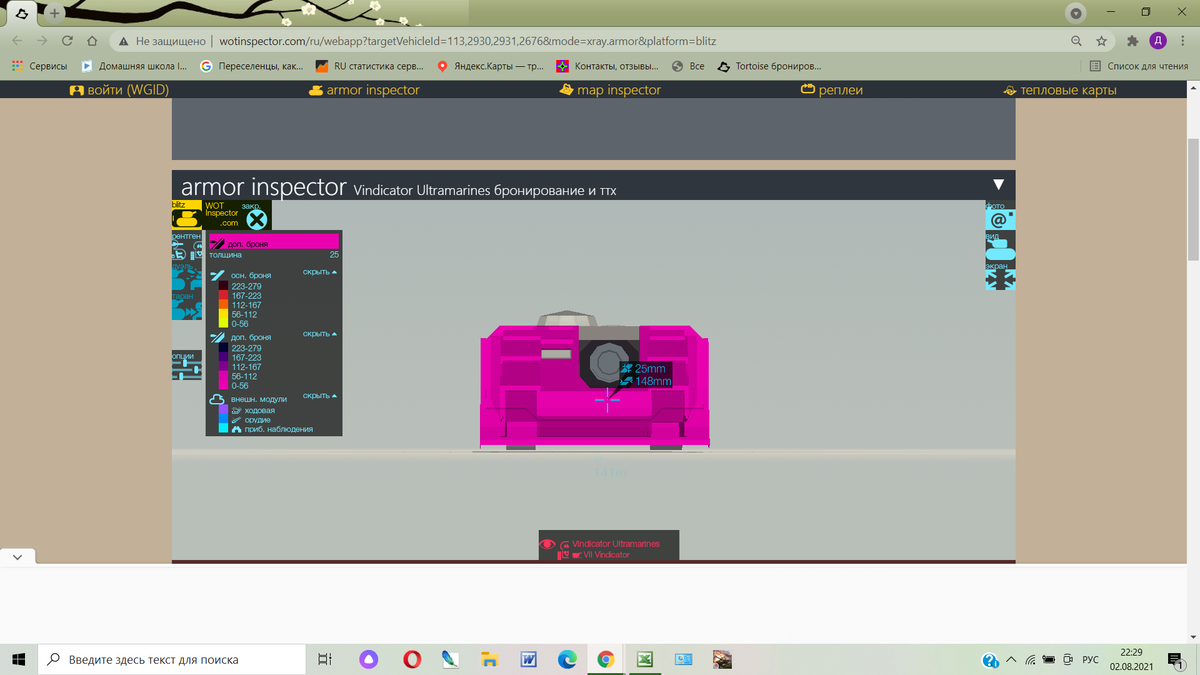Expand the downloads bar chevron at bottom-left
Image resolution: width=1200 pixels, height=675 pixels.
[x=17, y=556]
